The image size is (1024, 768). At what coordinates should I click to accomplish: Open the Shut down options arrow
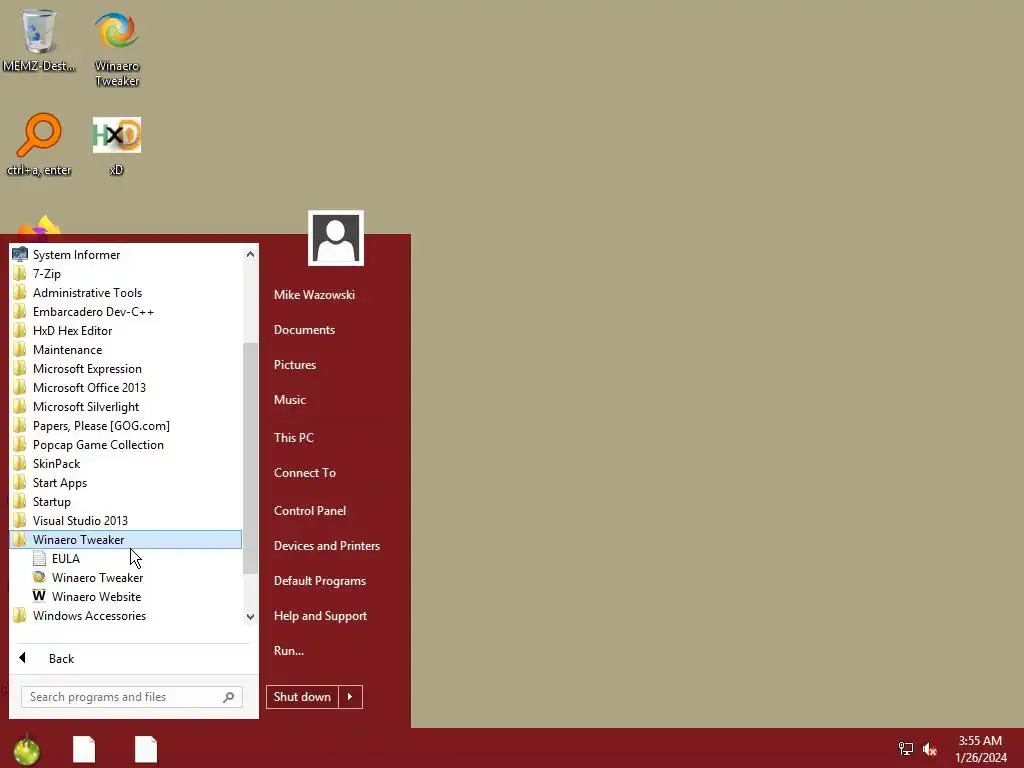351,697
